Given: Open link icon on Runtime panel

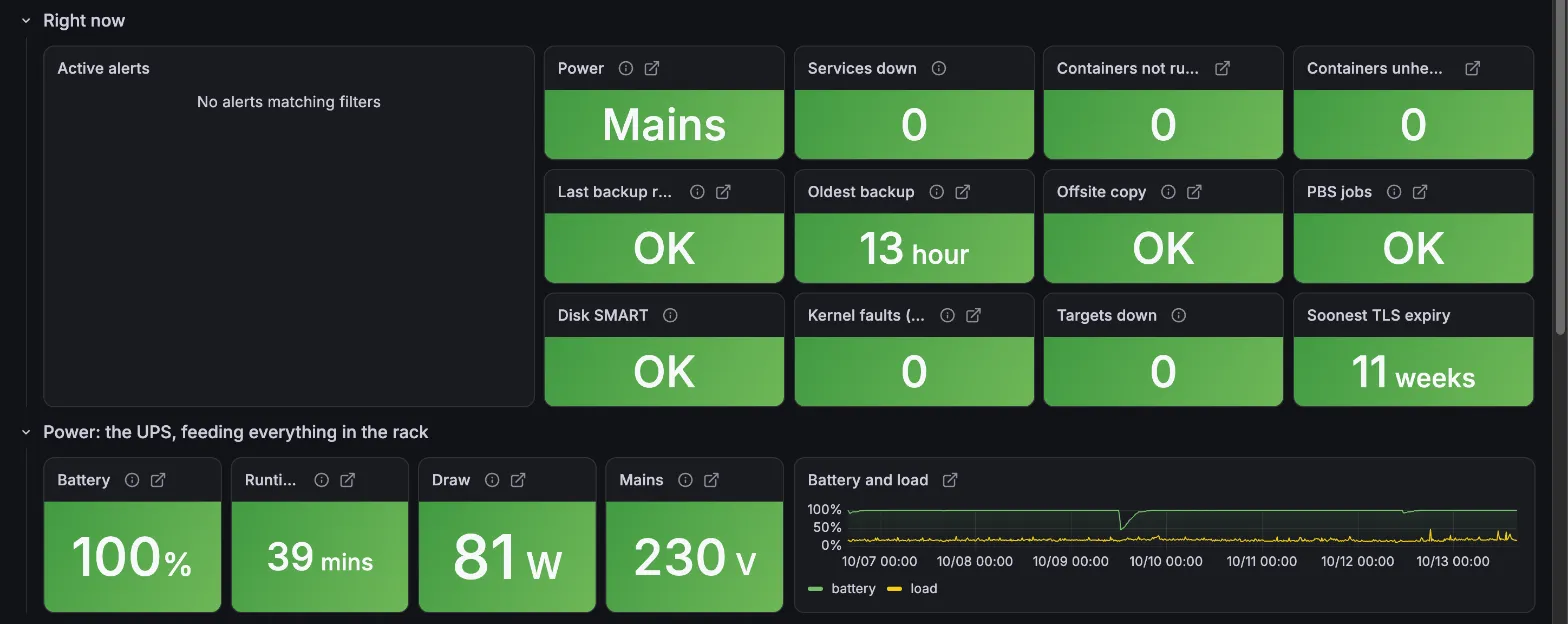Looking at the screenshot, I should click(x=348, y=480).
